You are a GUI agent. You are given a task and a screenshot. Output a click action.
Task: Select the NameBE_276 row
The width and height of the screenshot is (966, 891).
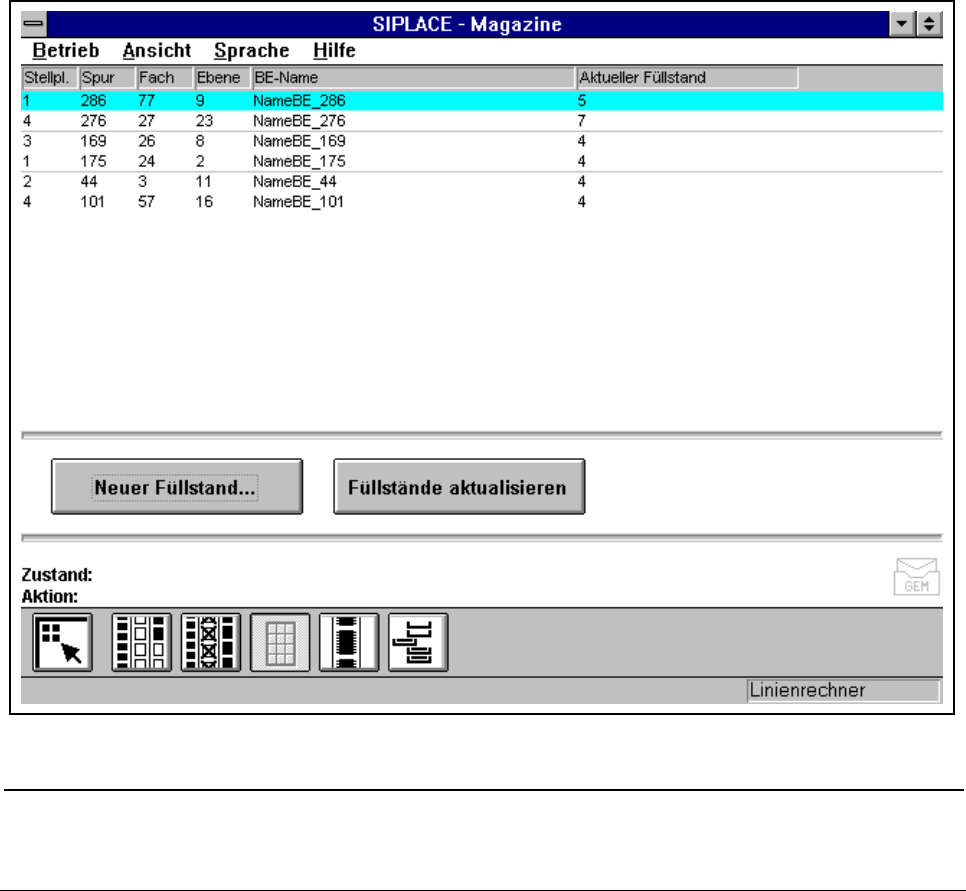[x=300, y=120]
